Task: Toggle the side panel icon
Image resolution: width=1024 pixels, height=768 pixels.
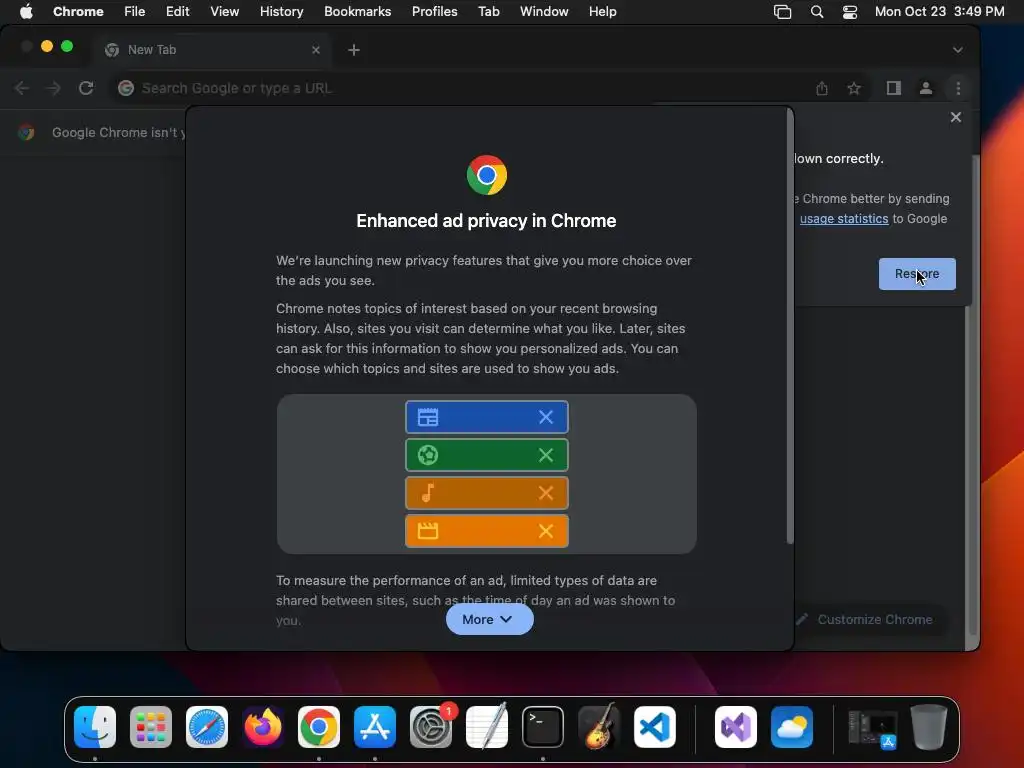Action: point(893,88)
